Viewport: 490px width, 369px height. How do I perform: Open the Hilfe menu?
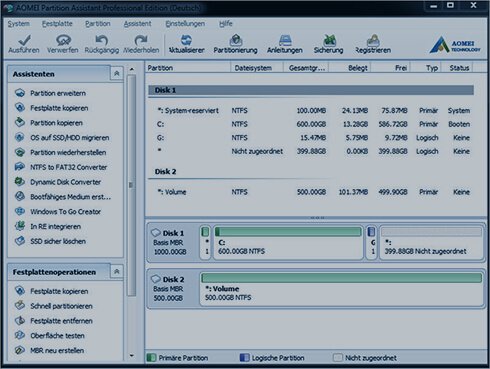click(x=226, y=24)
